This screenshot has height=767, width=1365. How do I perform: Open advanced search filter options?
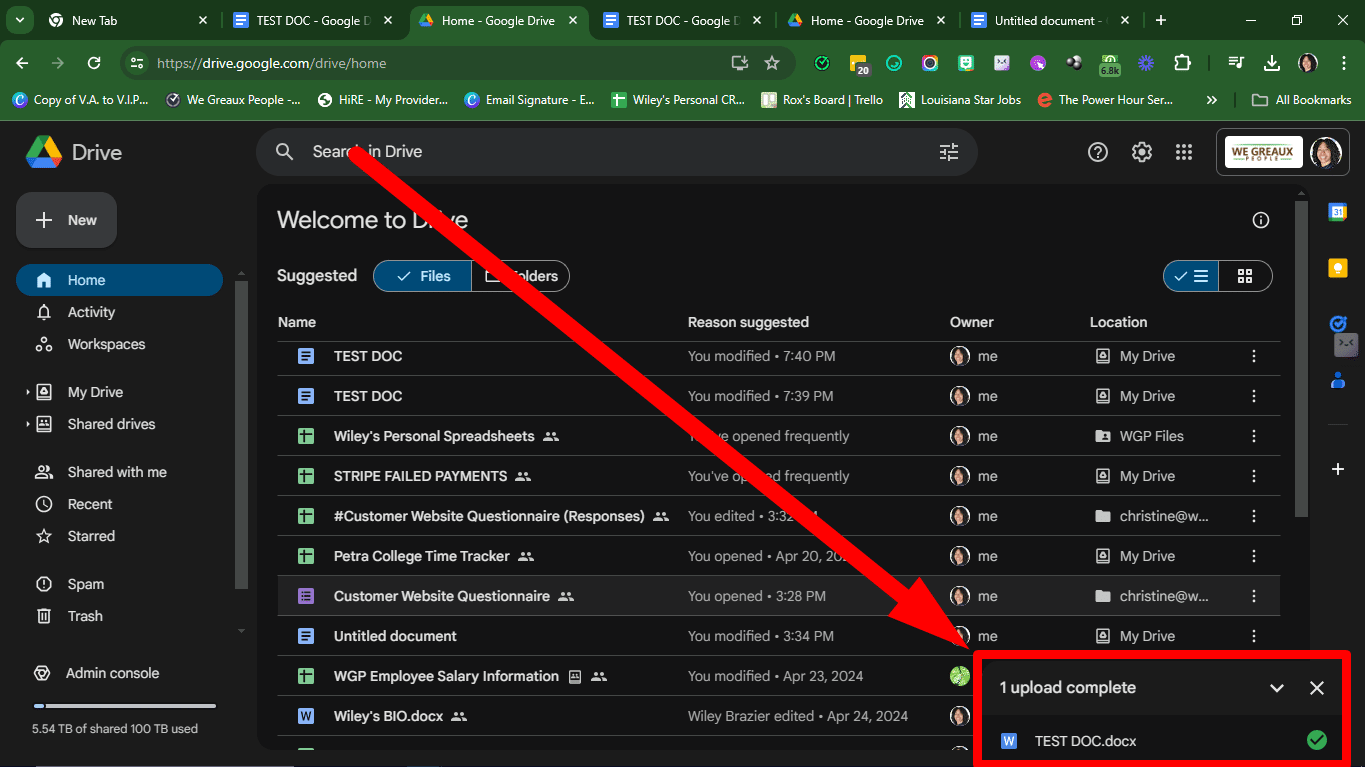948,152
